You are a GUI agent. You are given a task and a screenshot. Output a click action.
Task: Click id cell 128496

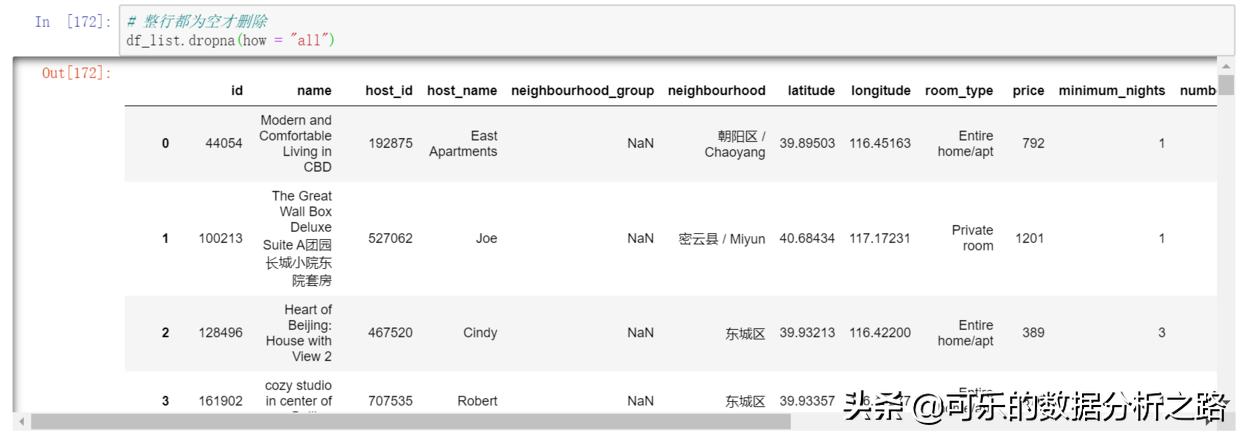tap(221, 333)
